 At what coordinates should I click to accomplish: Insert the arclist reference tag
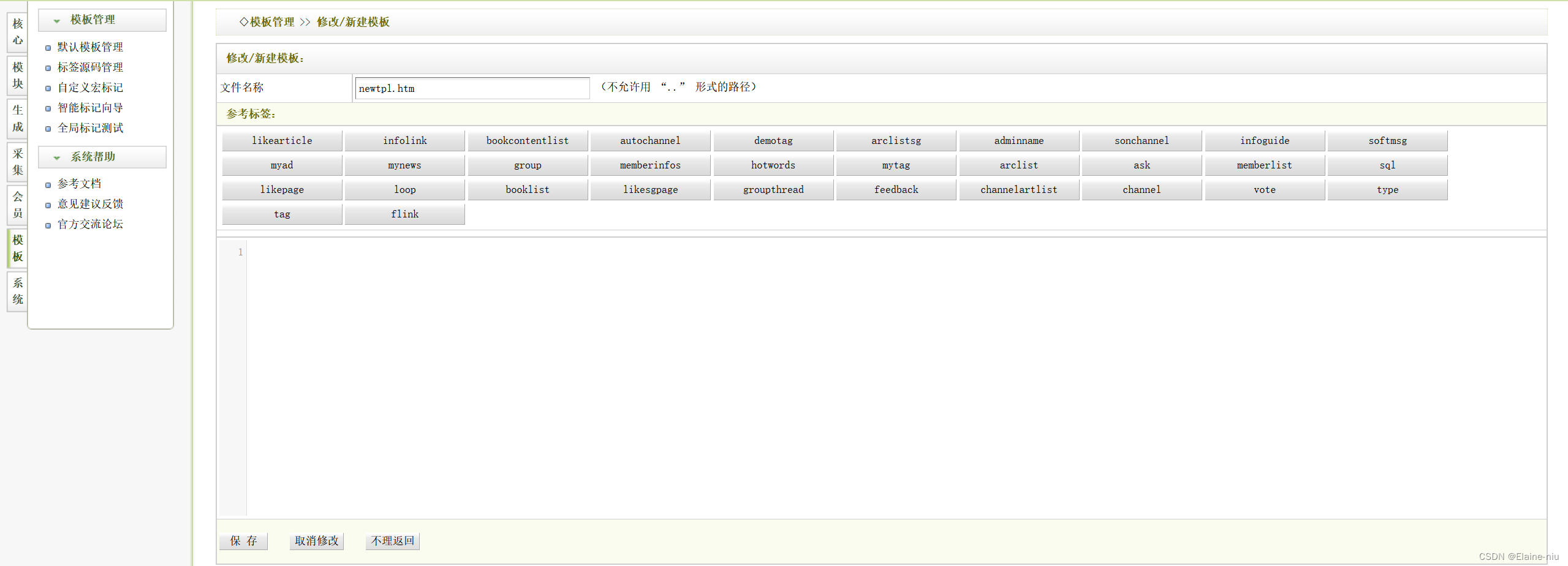click(x=1019, y=165)
